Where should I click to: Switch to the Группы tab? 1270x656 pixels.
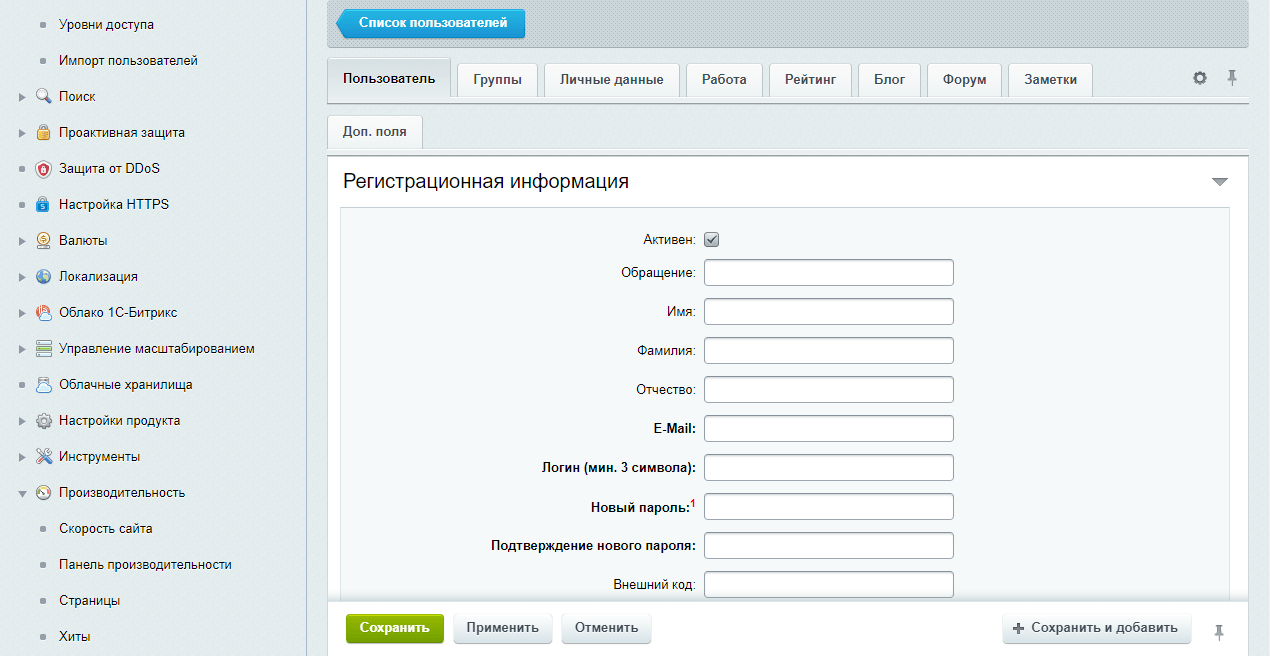click(x=497, y=80)
